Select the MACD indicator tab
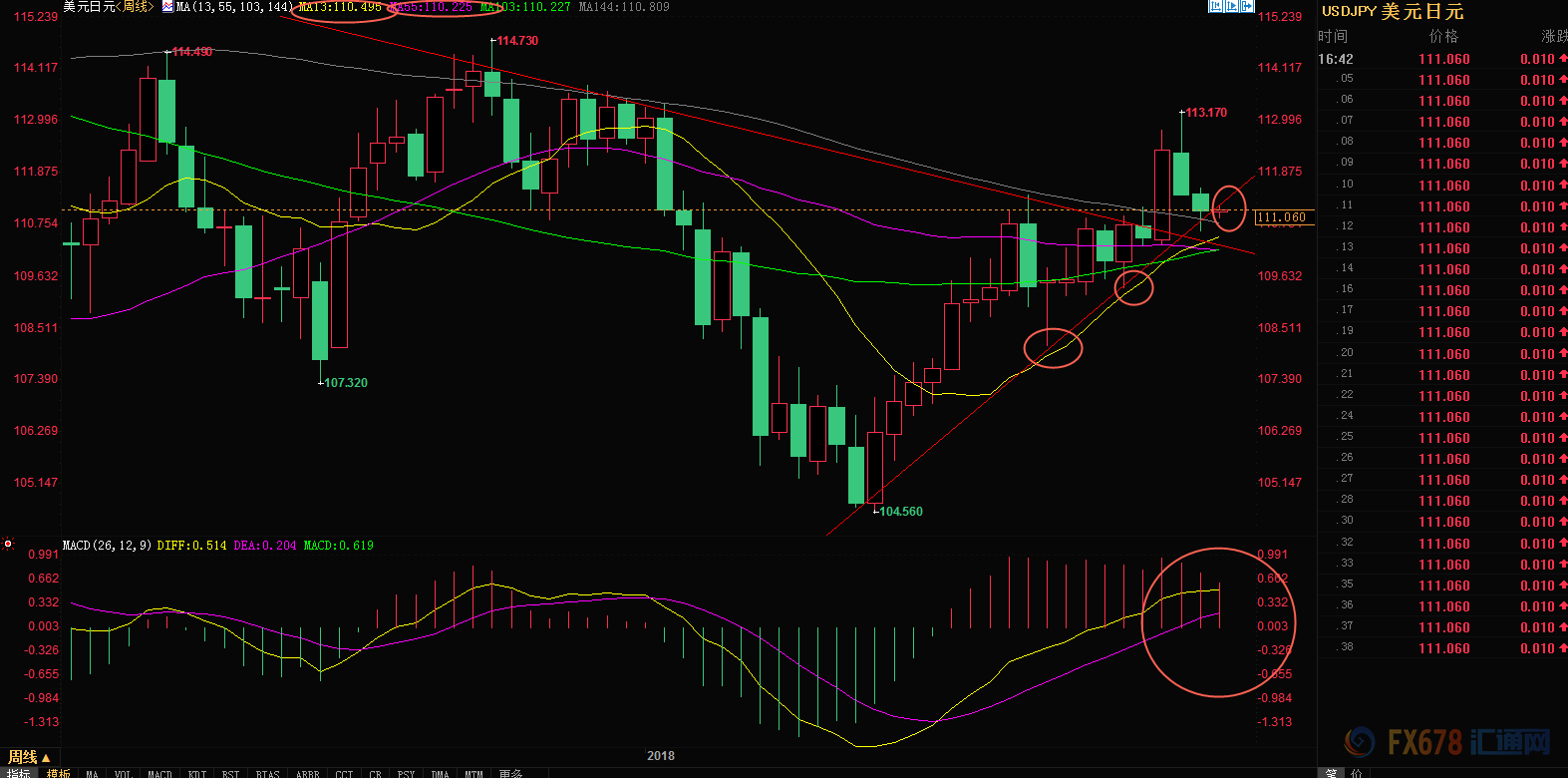Screen dimensions: 1568x778 (159, 774)
